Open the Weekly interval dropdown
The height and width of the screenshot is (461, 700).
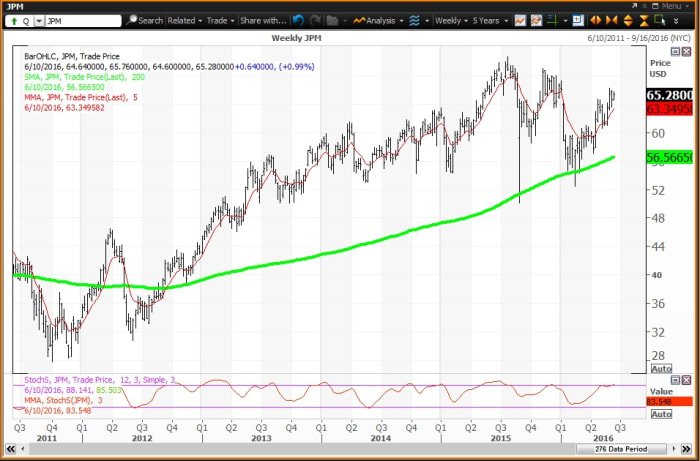tap(452, 20)
